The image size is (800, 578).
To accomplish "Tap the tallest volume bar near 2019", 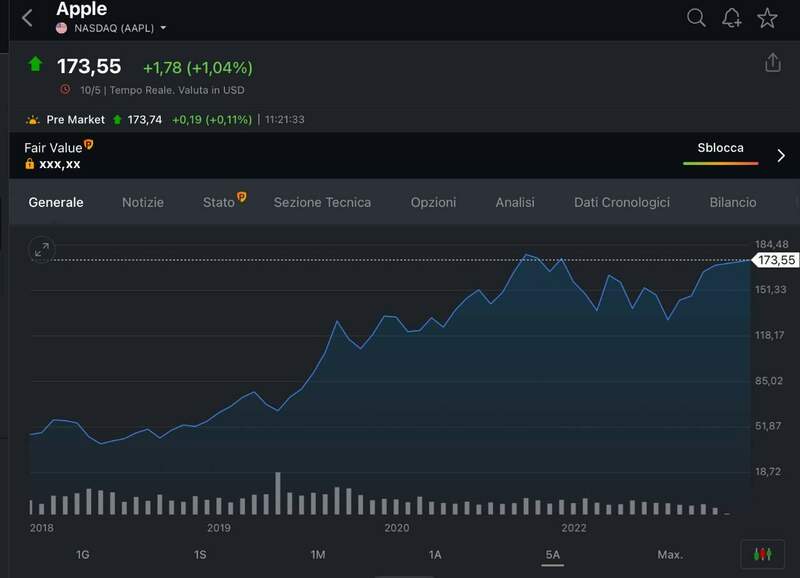I will coord(278,493).
